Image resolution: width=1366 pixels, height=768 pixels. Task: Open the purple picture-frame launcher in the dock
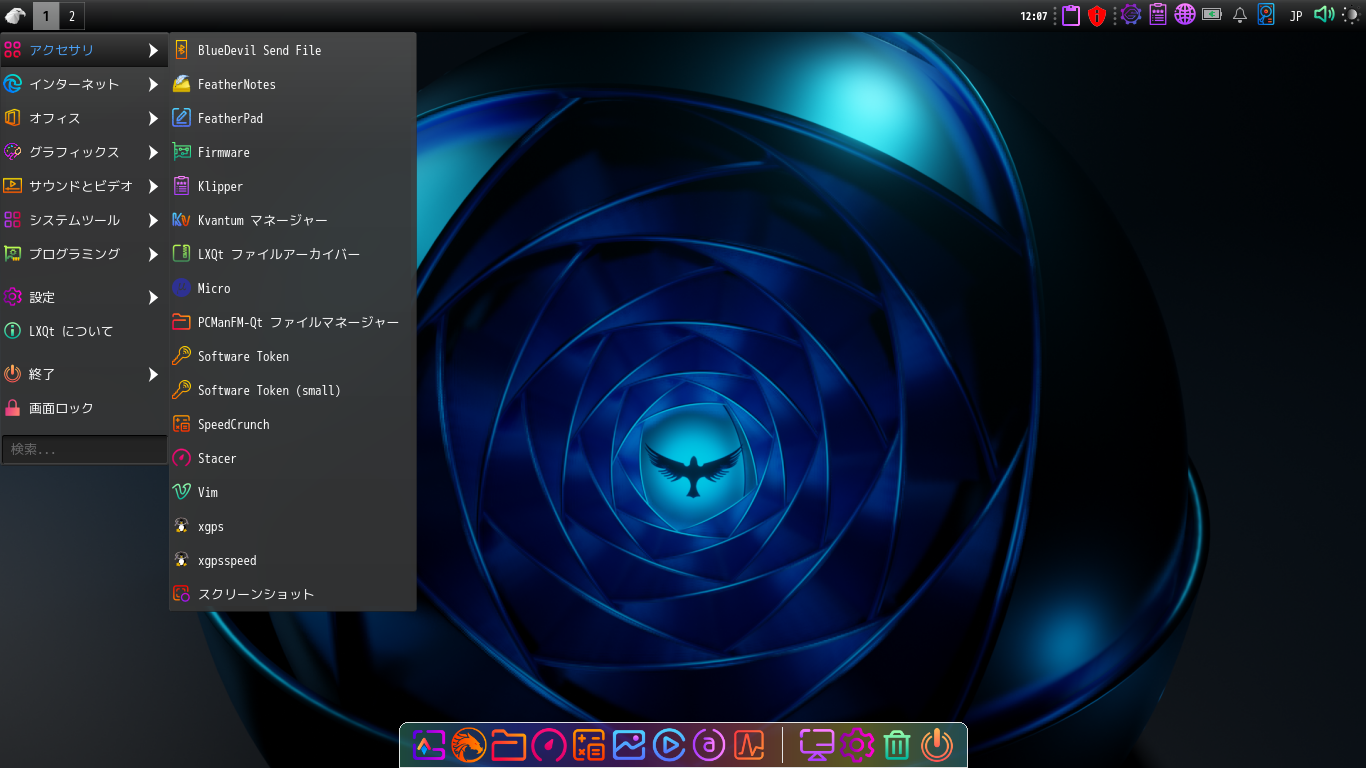click(x=429, y=745)
